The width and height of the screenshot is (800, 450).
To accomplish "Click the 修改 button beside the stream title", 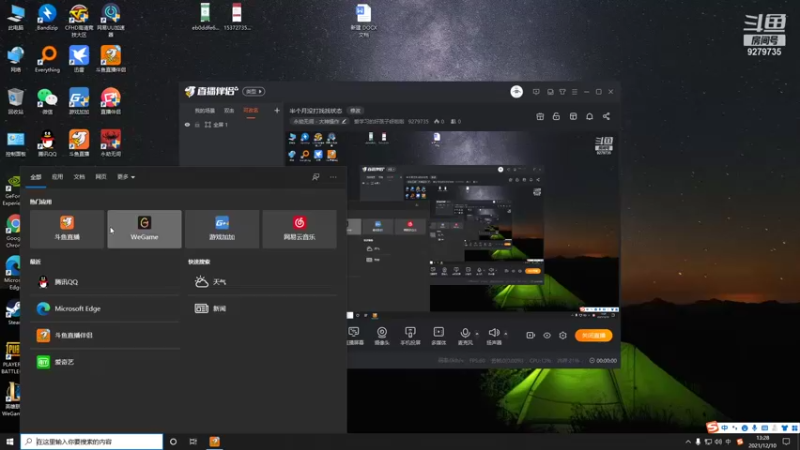I will pos(355,111).
